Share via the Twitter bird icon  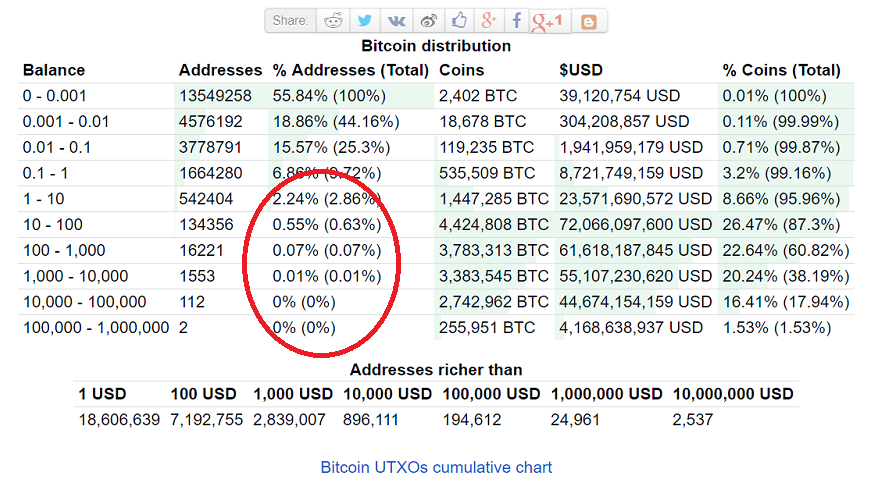point(364,21)
